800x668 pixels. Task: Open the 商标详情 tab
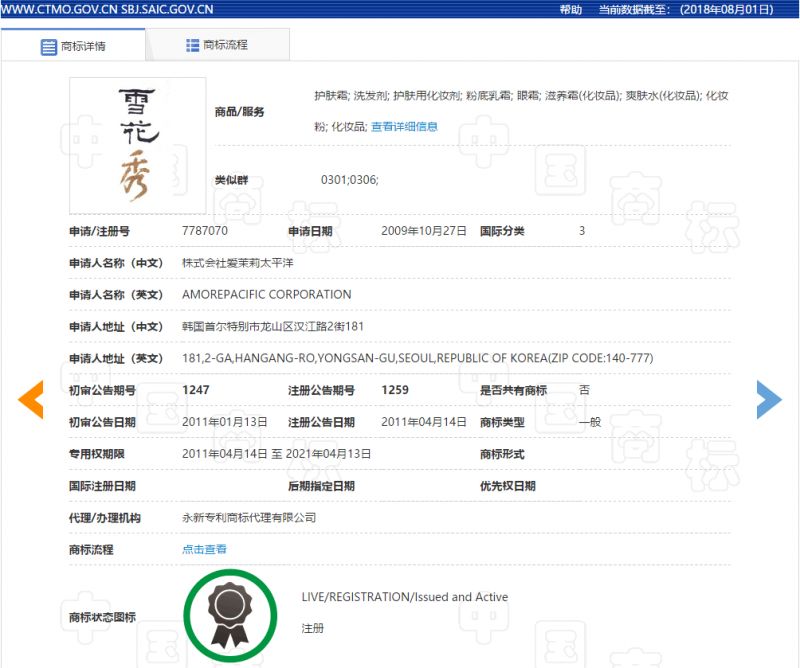pos(73,45)
